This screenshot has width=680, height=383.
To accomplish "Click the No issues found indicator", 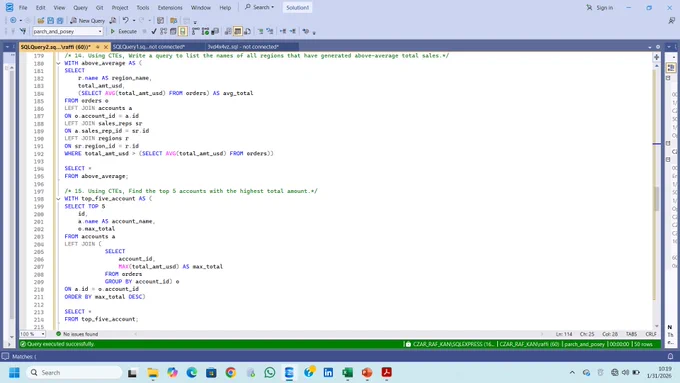I will click(x=77, y=334).
